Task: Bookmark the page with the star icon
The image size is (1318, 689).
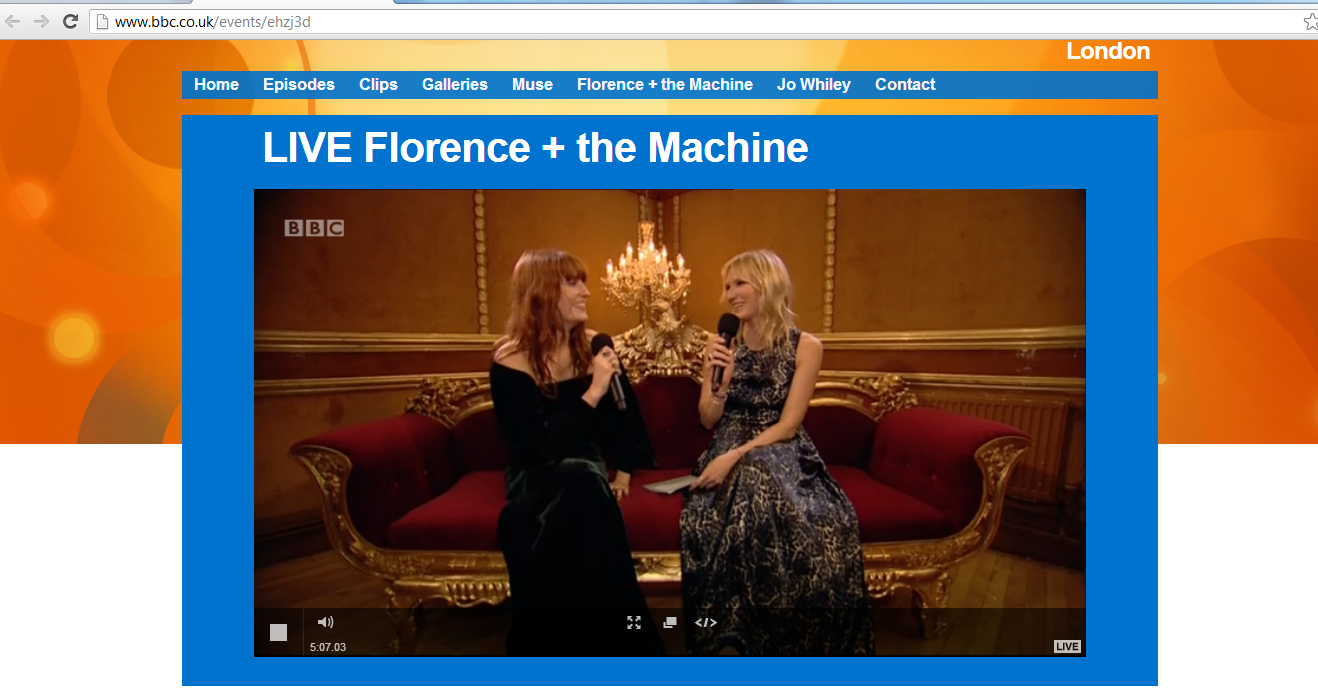Action: click(1311, 21)
